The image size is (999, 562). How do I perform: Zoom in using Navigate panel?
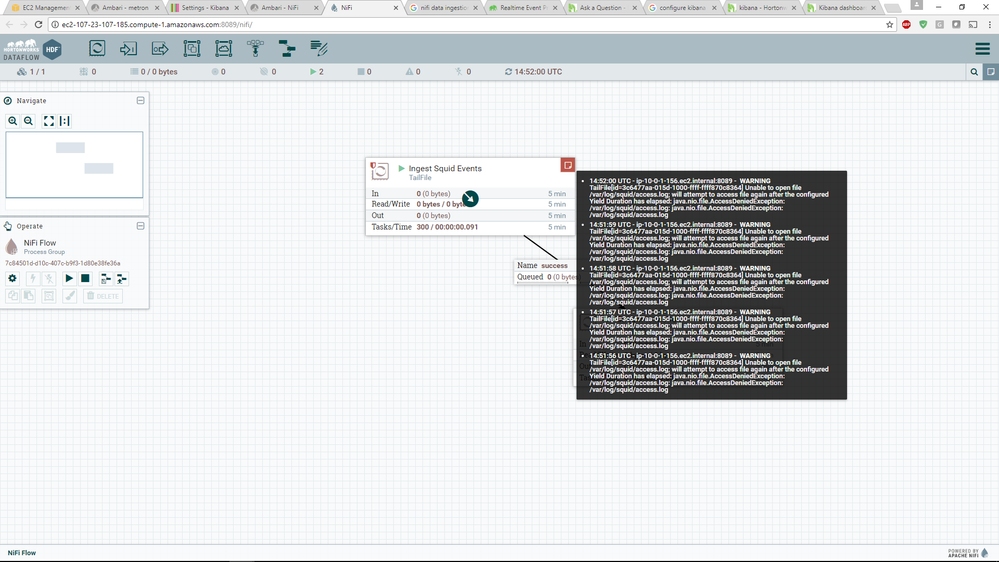(13, 121)
